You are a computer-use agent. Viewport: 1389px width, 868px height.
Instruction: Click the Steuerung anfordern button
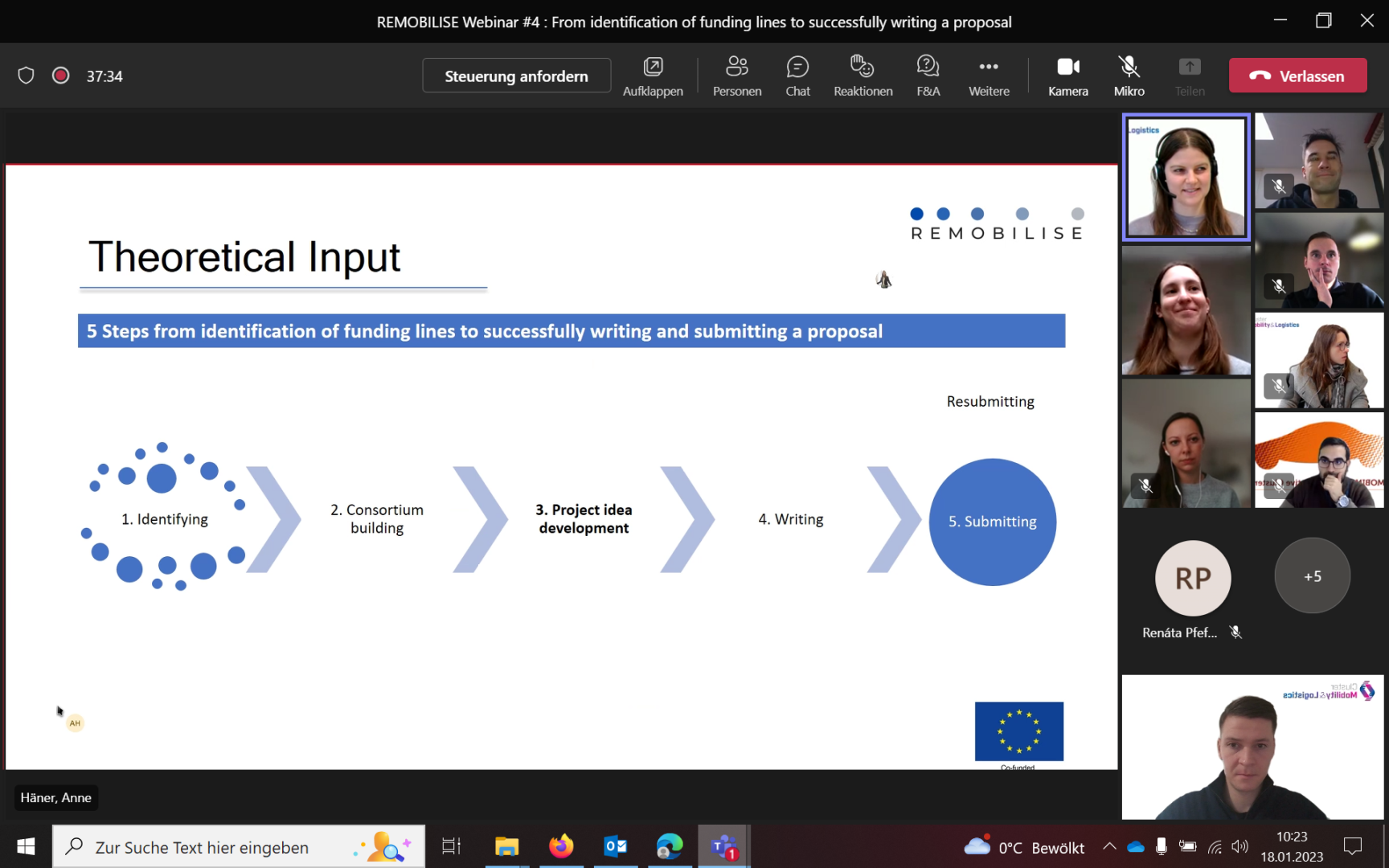point(516,76)
